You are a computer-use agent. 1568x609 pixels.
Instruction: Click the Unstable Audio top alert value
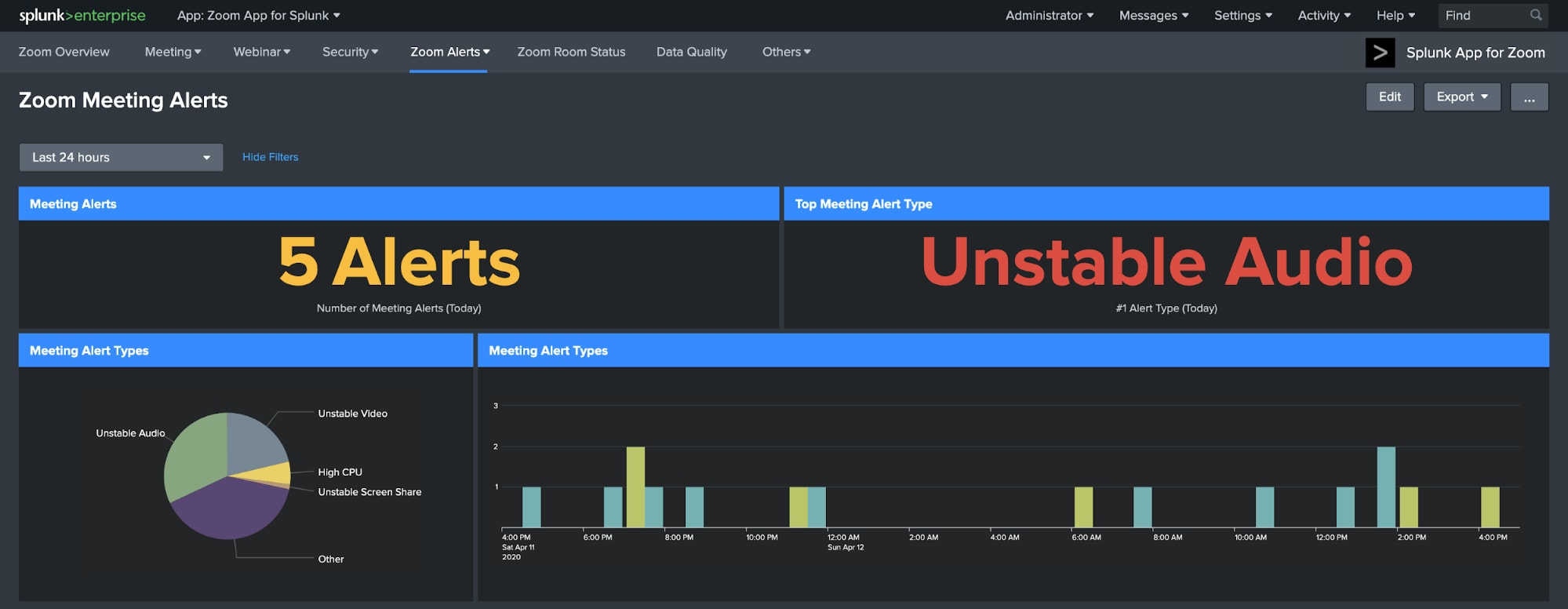(x=1166, y=262)
